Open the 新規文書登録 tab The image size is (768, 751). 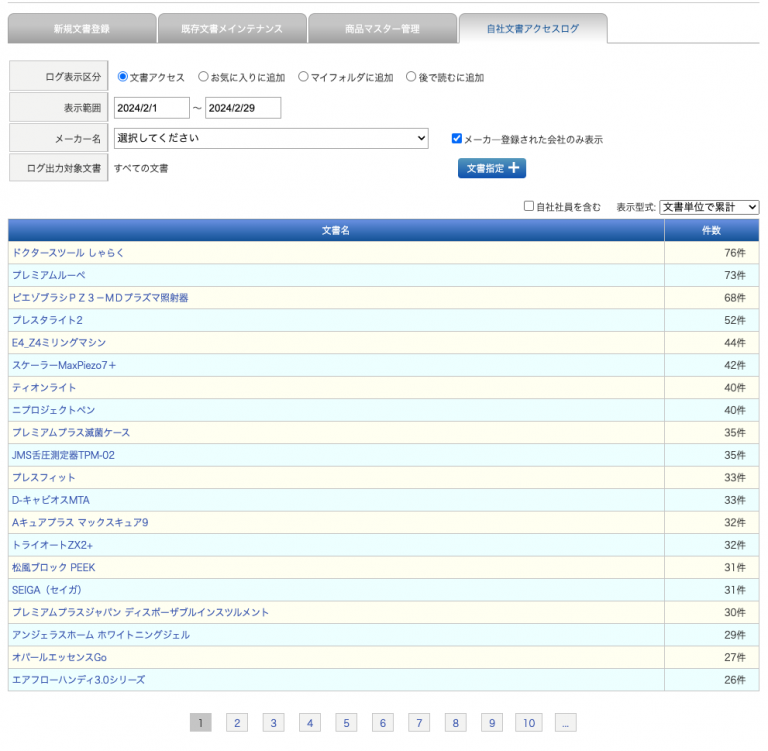[x=82, y=29]
